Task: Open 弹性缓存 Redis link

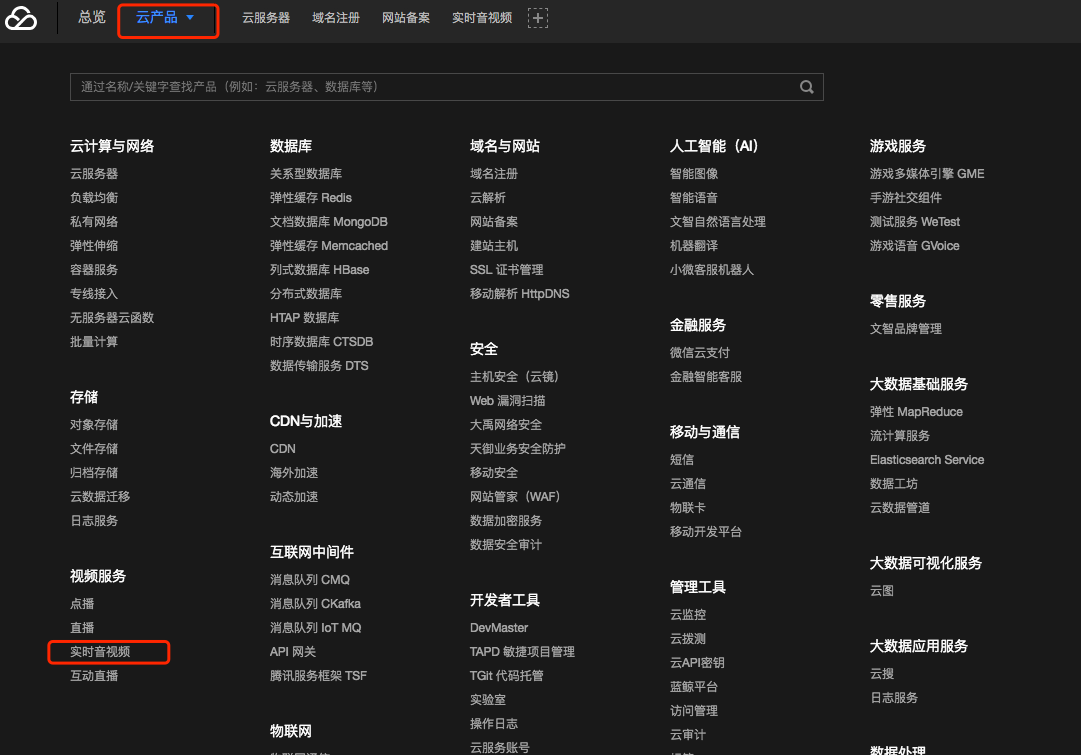Action: (x=310, y=198)
